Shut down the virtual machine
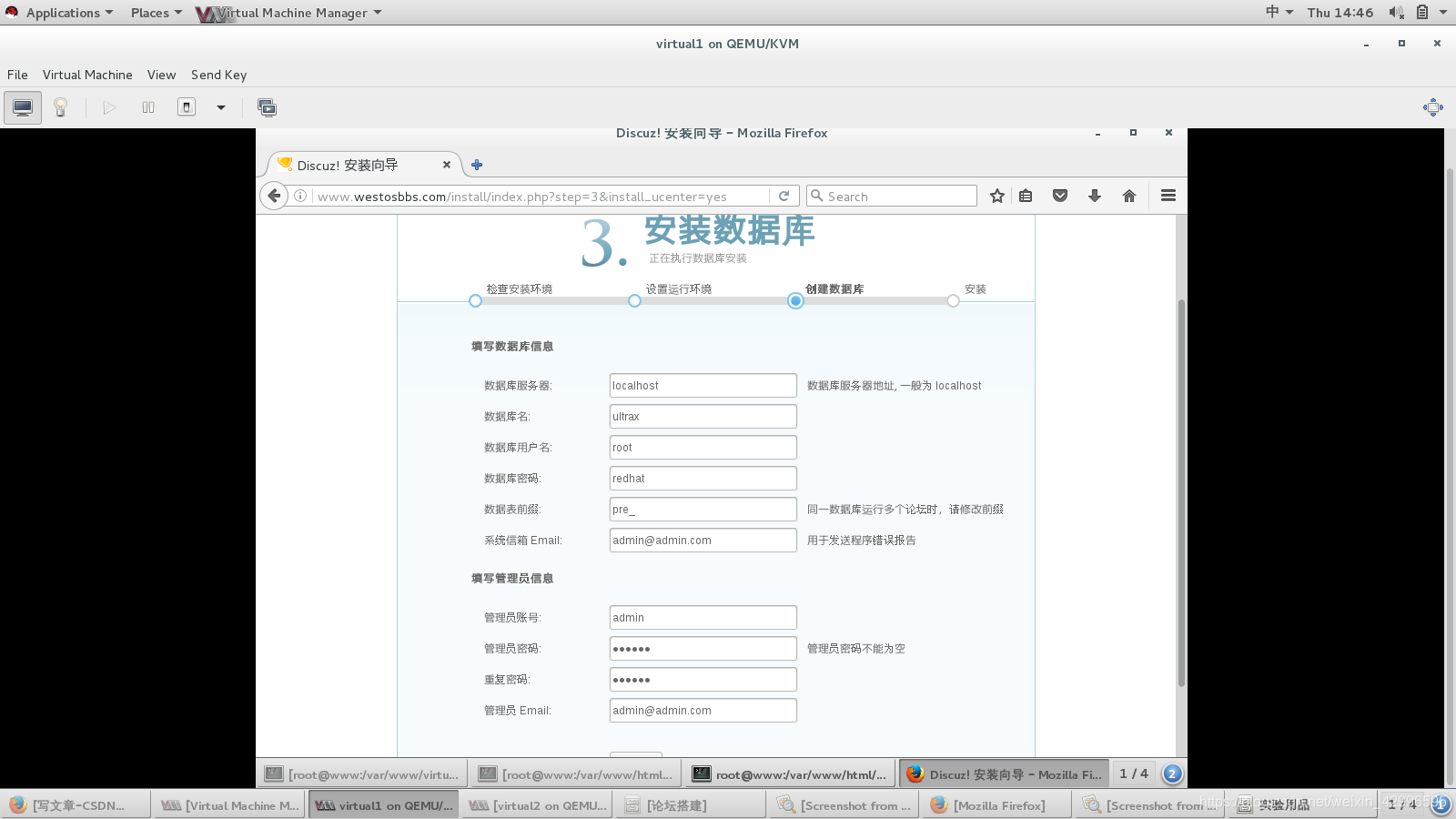This screenshot has height=819, width=1456. pyautogui.click(x=187, y=107)
